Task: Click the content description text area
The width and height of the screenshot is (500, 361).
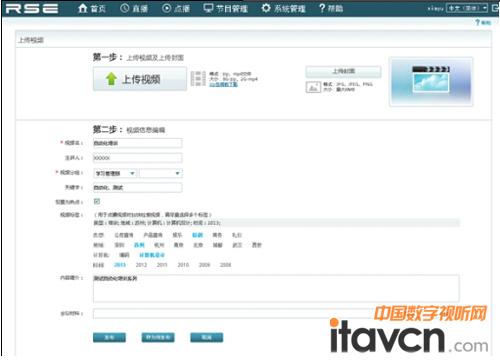Action: coord(276,288)
